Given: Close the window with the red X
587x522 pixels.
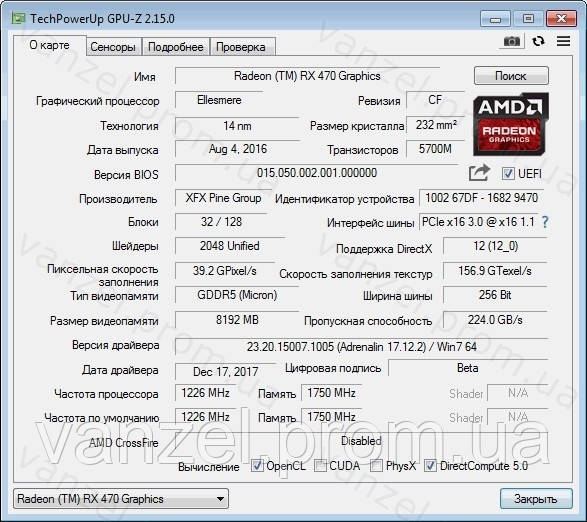Looking at the screenshot, I should 561,19.
